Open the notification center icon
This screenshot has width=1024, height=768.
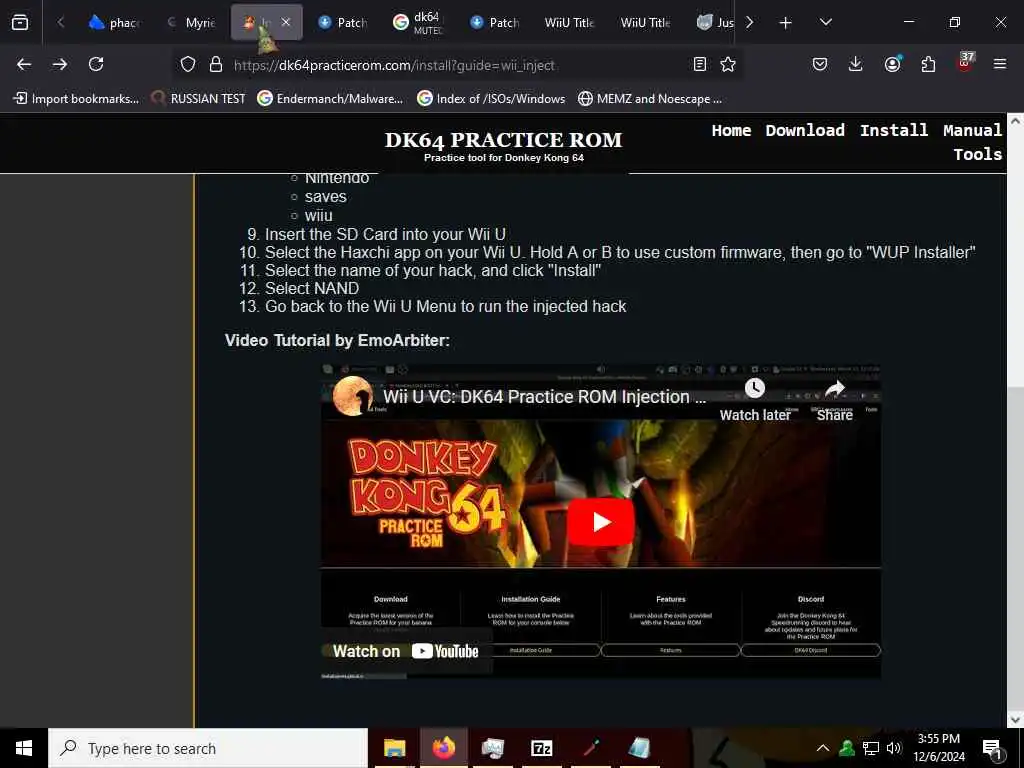tap(992, 749)
